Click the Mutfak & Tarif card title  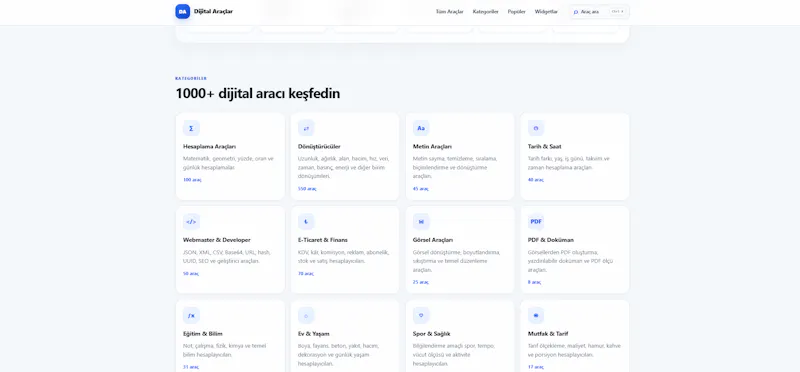[549, 334]
